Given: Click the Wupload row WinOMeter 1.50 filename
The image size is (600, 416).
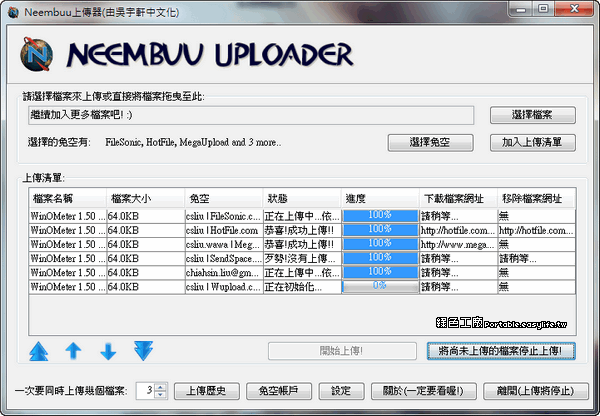Looking at the screenshot, I should (x=68, y=287).
